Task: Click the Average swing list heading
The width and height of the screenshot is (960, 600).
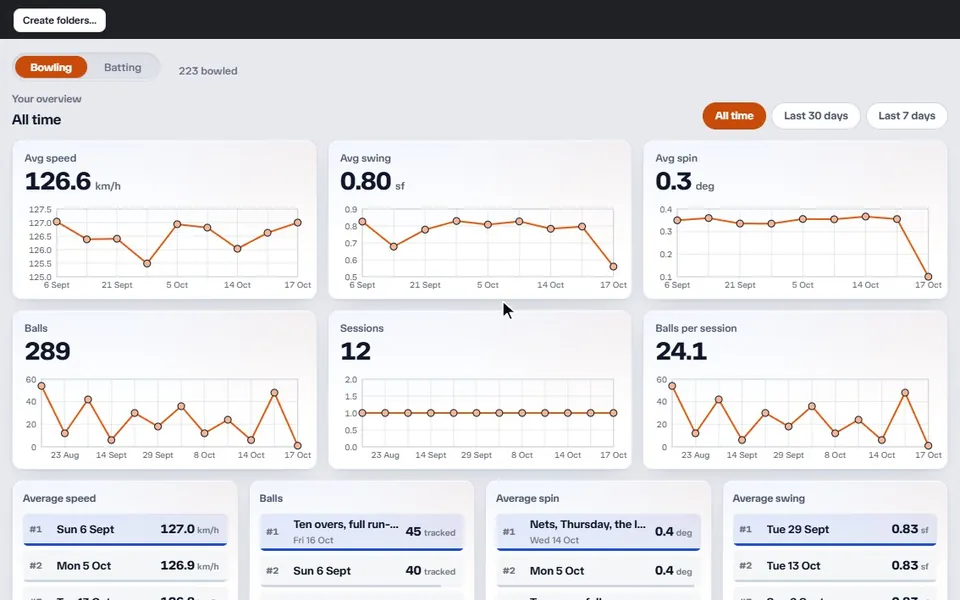Action: [768, 498]
